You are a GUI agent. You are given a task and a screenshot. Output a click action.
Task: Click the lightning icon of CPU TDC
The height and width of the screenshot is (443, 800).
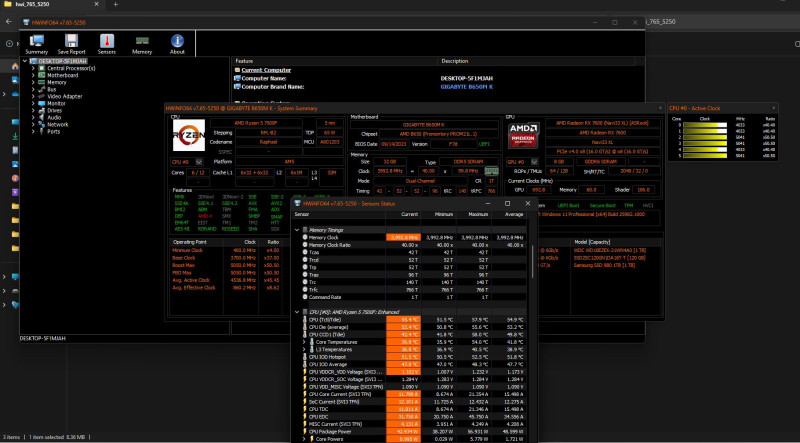[305, 409]
